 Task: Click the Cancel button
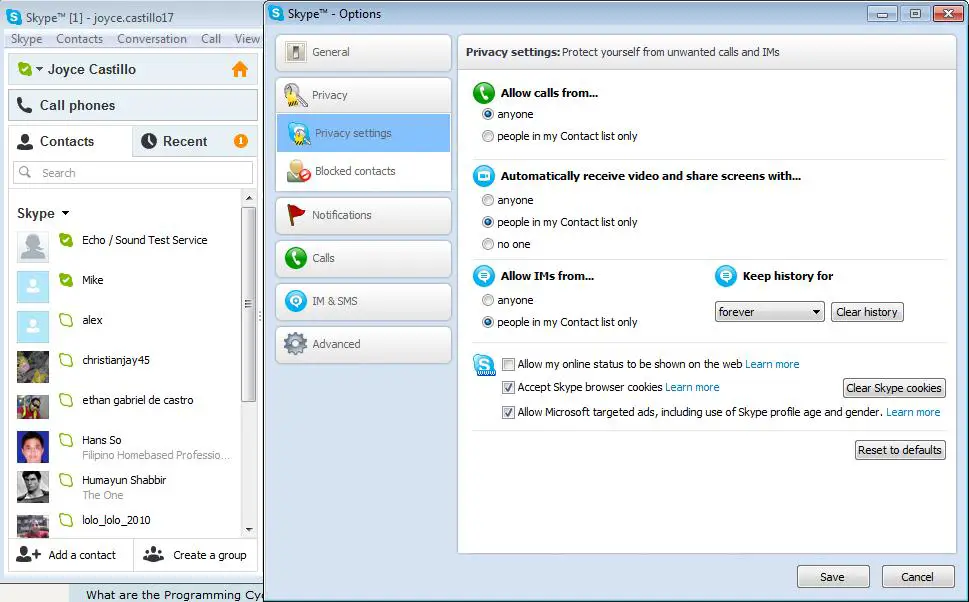[x=918, y=577]
